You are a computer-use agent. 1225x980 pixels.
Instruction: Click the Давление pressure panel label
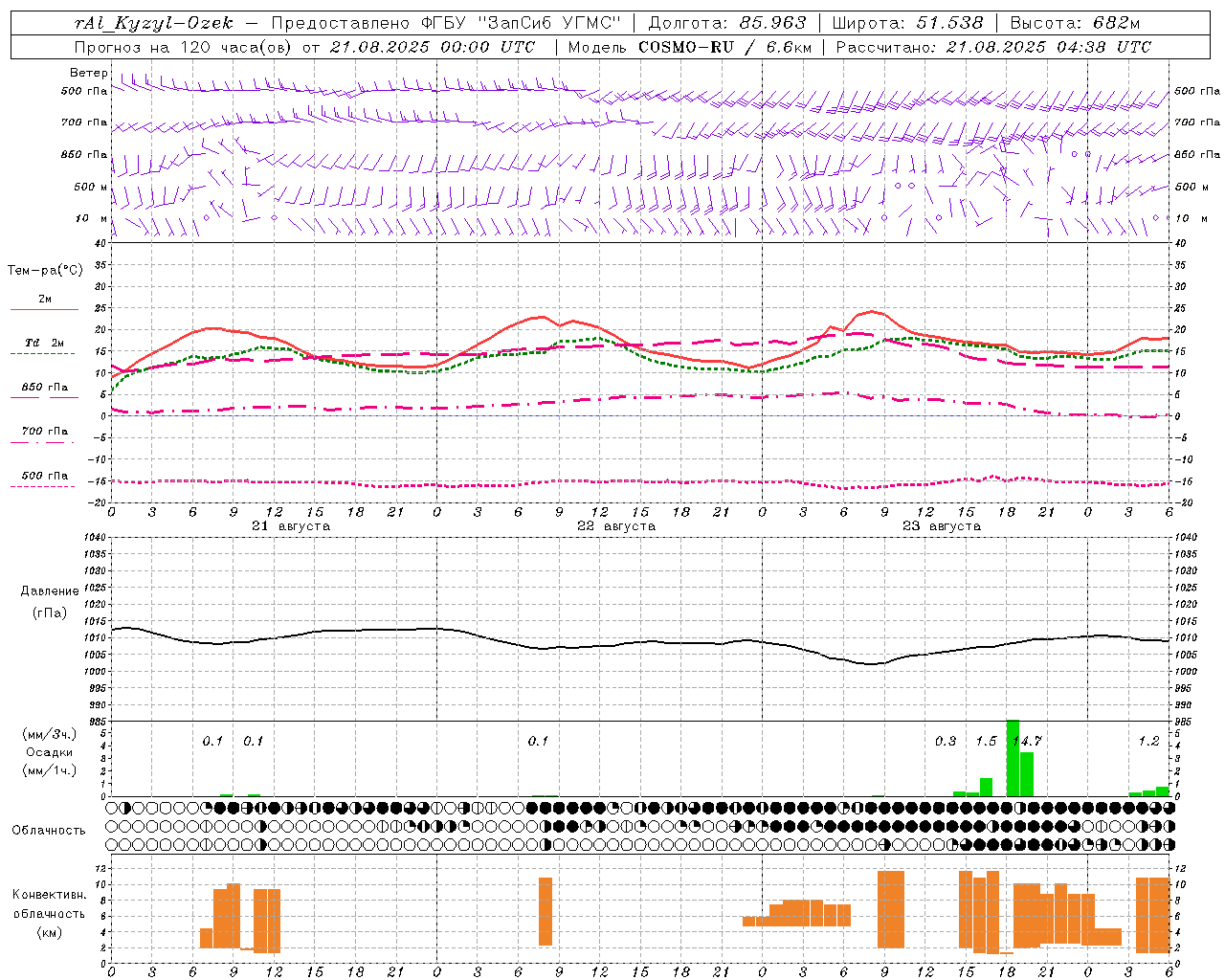[50, 590]
